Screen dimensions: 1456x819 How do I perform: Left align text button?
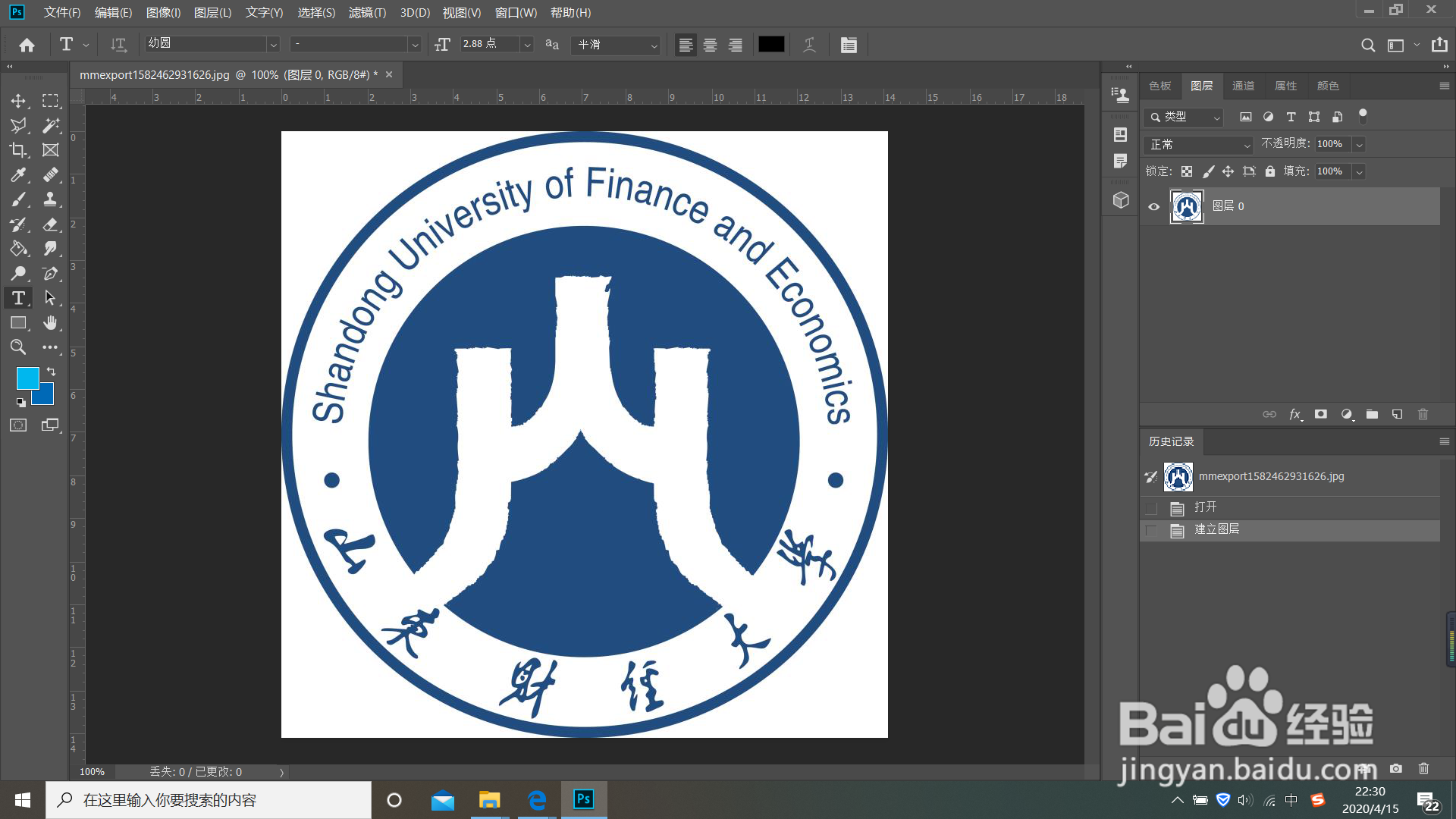[x=686, y=45]
